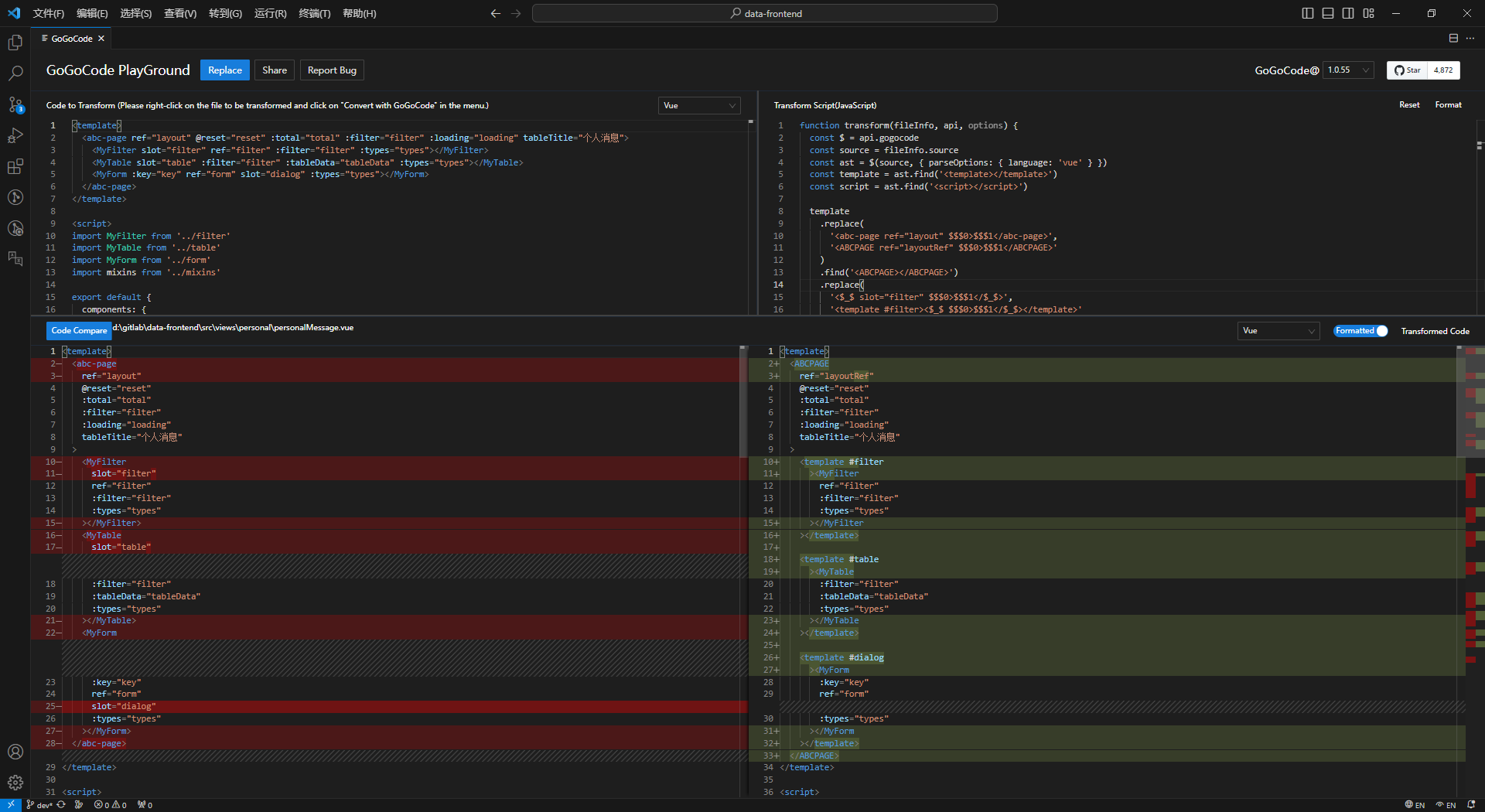The height and width of the screenshot is (812, 1485).
Task: Open the translation extension icon in activity bar
Action: click(x=15, y=258)
